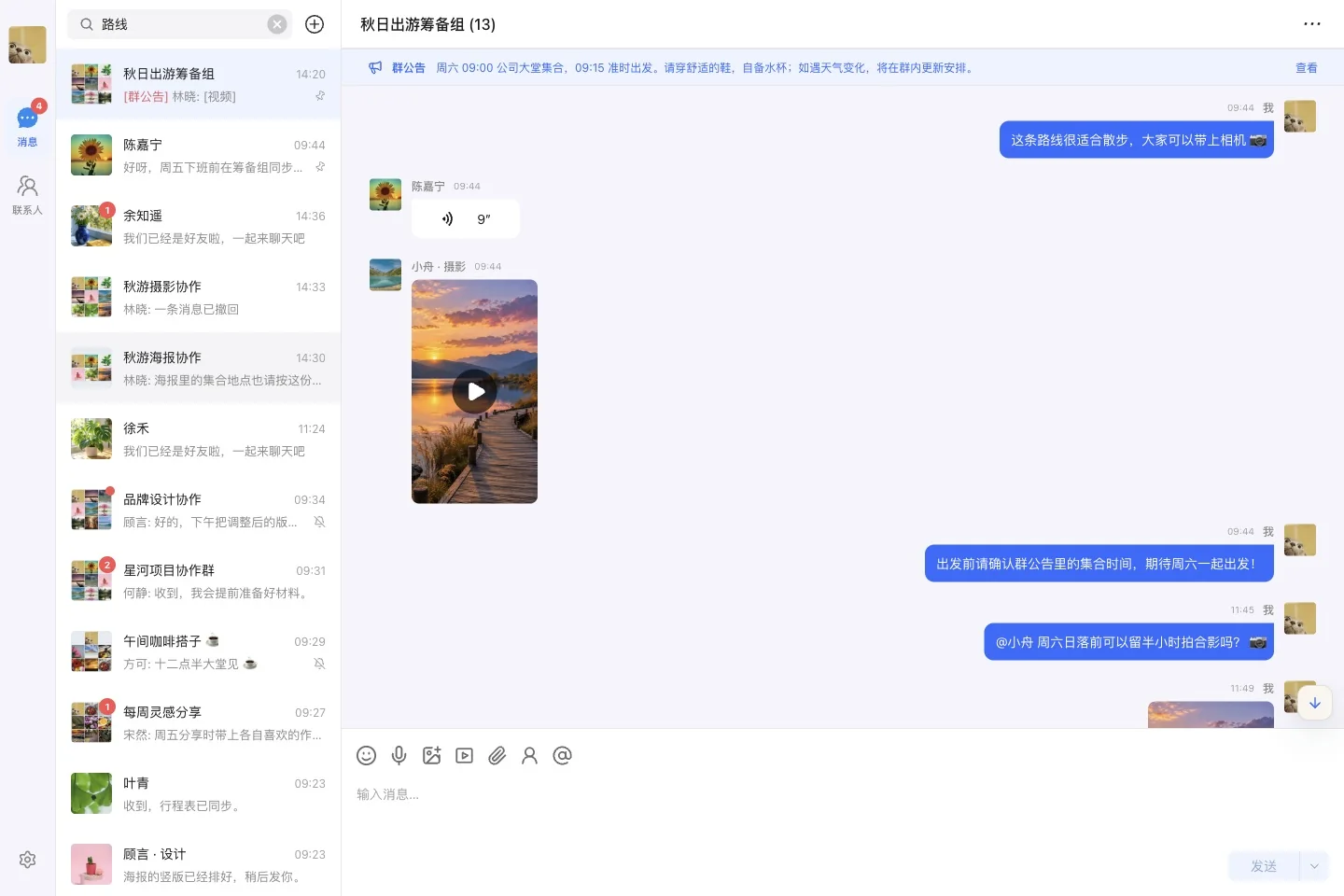Open the chat with 顾言 · 设计
Image resolution: width=1344 pixels, height=896 pixels.
[198, 862]
